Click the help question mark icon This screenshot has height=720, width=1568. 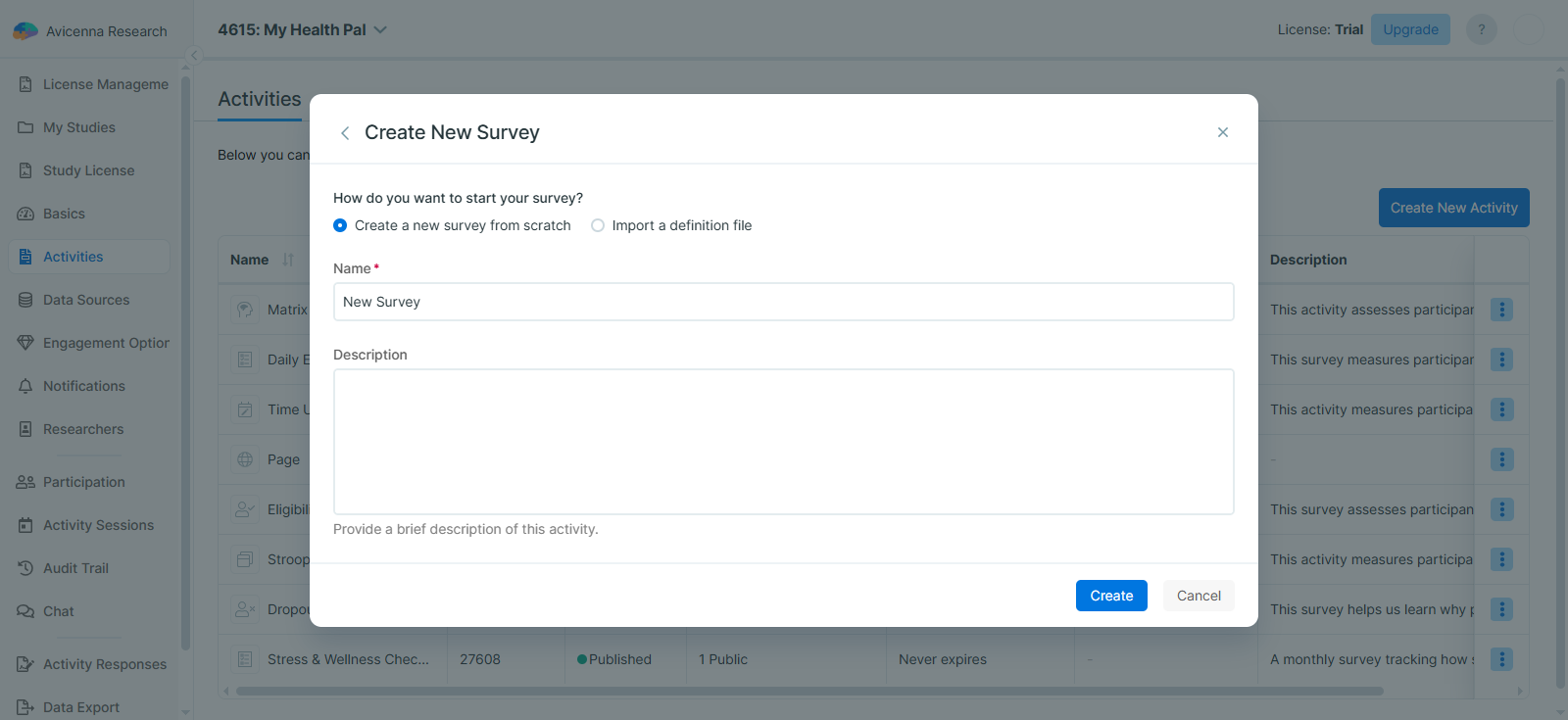(1481, 29)
